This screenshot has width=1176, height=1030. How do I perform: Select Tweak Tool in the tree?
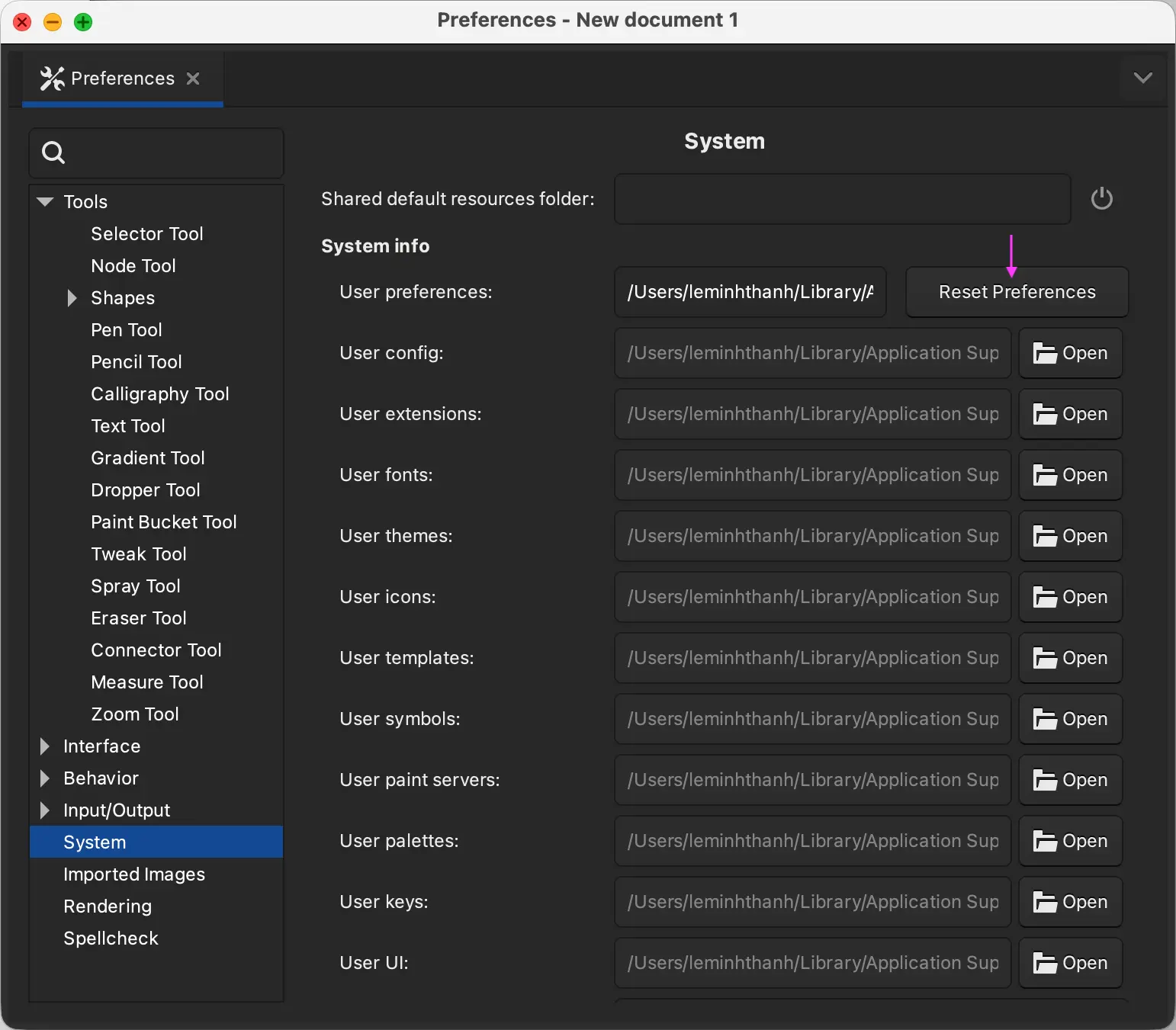139,554
